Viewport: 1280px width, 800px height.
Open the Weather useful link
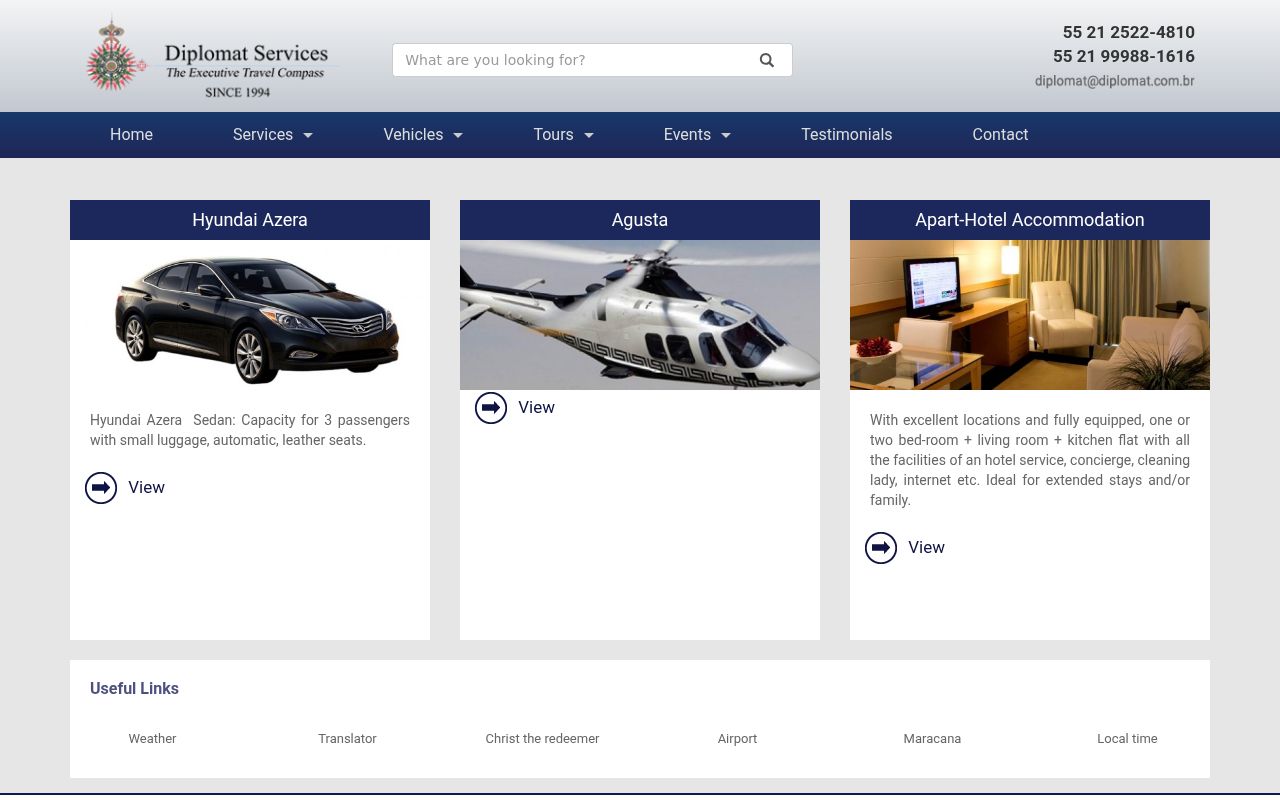(152, 738)
